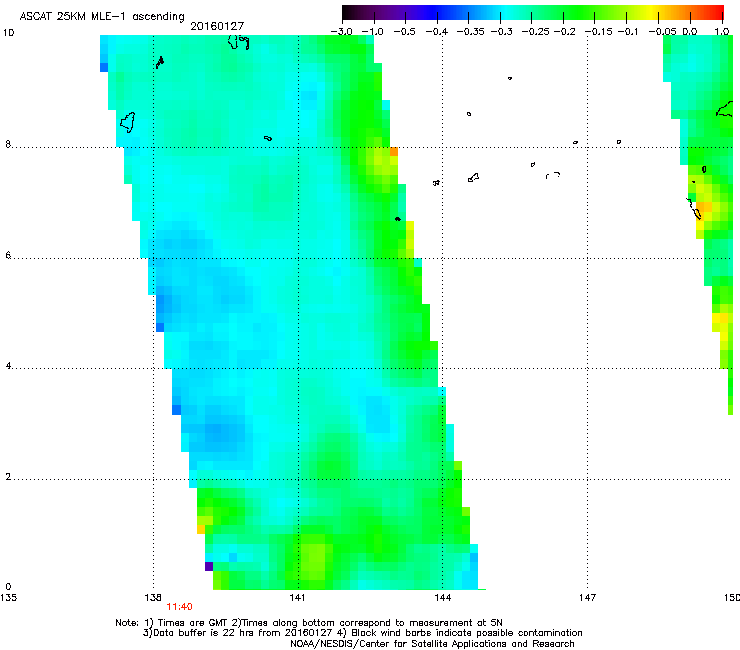Click longitude axis label 147
This screenshot has height=650, width=740.
point(588,598)
